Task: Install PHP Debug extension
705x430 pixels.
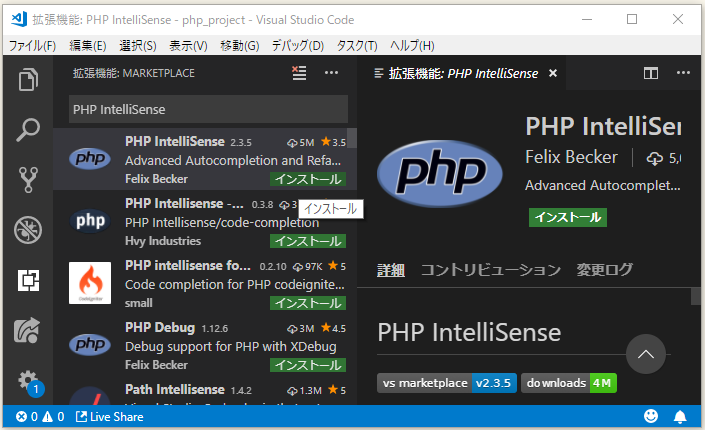Action: [308, 365]
